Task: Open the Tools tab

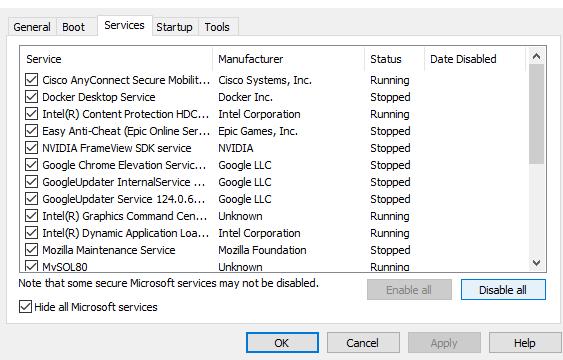Action: pyautogui.click(x=217, y=27)
